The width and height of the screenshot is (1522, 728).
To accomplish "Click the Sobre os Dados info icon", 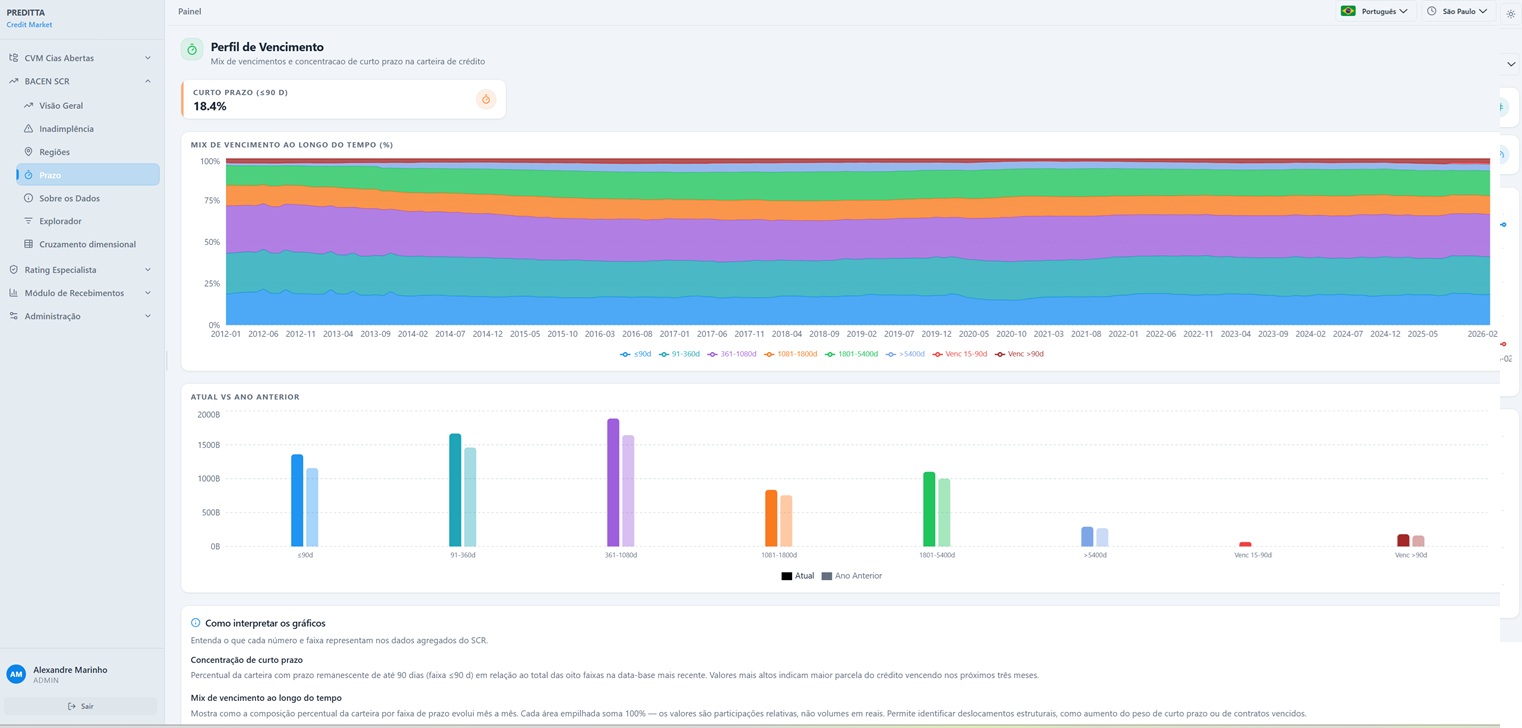I will [x=28, y=198].
